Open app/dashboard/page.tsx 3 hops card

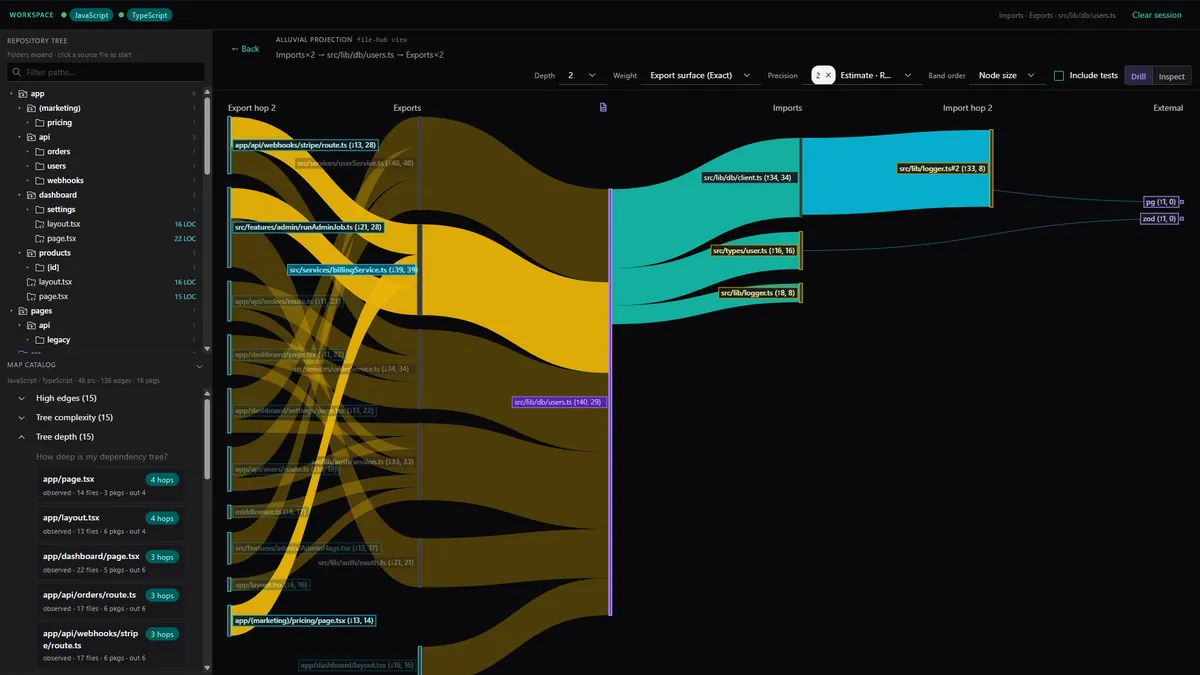[110, 563]
